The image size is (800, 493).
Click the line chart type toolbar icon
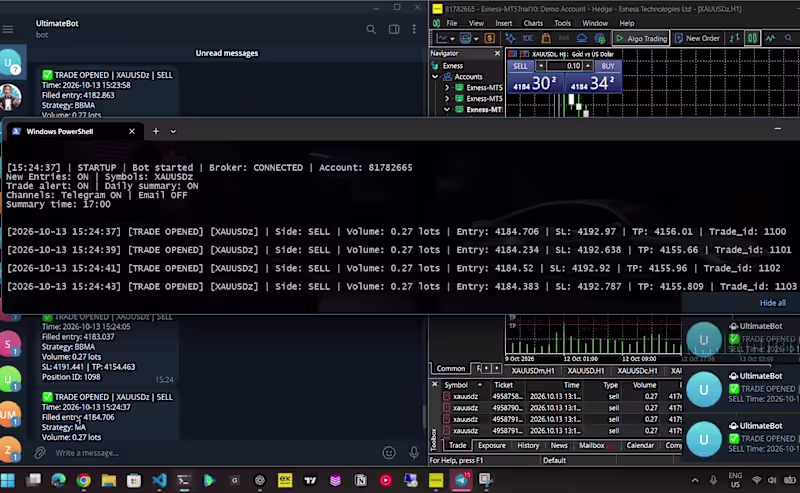point(442,38)
